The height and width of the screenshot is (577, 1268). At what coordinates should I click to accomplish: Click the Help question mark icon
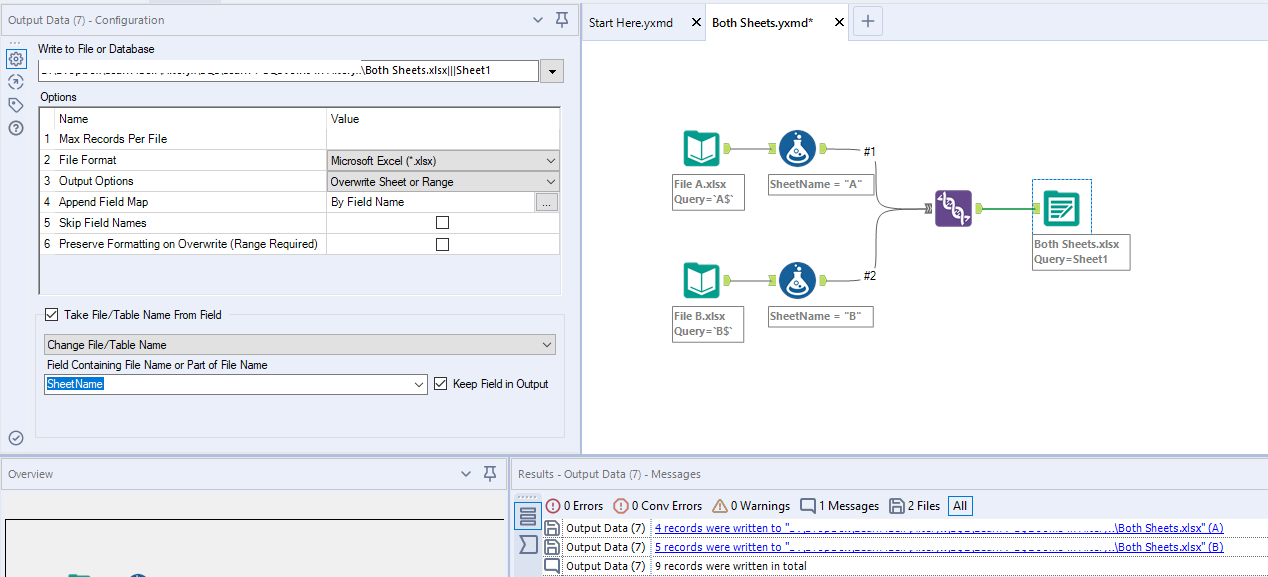coord(16,128)
